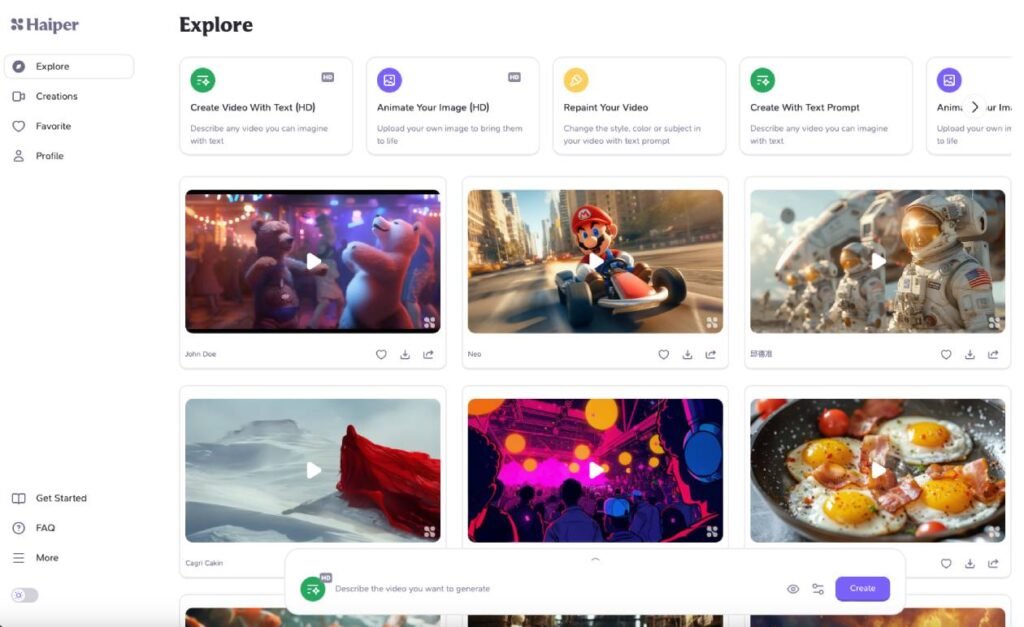
Task: Click the HD text-to-video mode icon in prompt bar
Action: (313, 588)
